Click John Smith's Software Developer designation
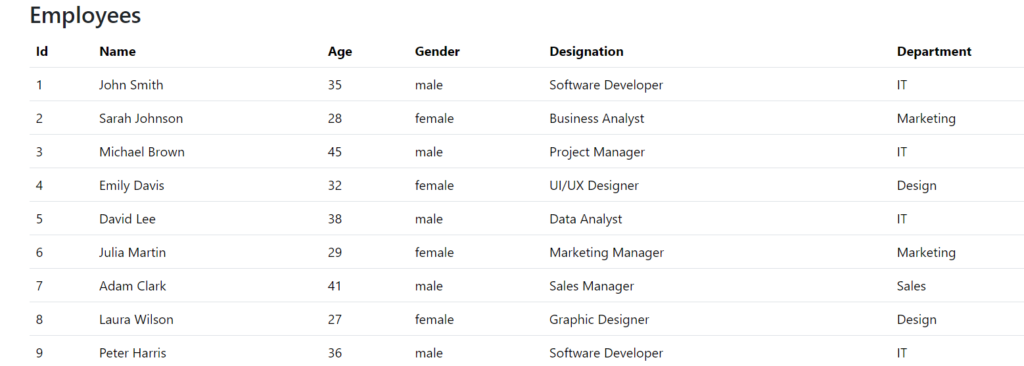This screenshot has width=1024, height=366. (606, 85)
